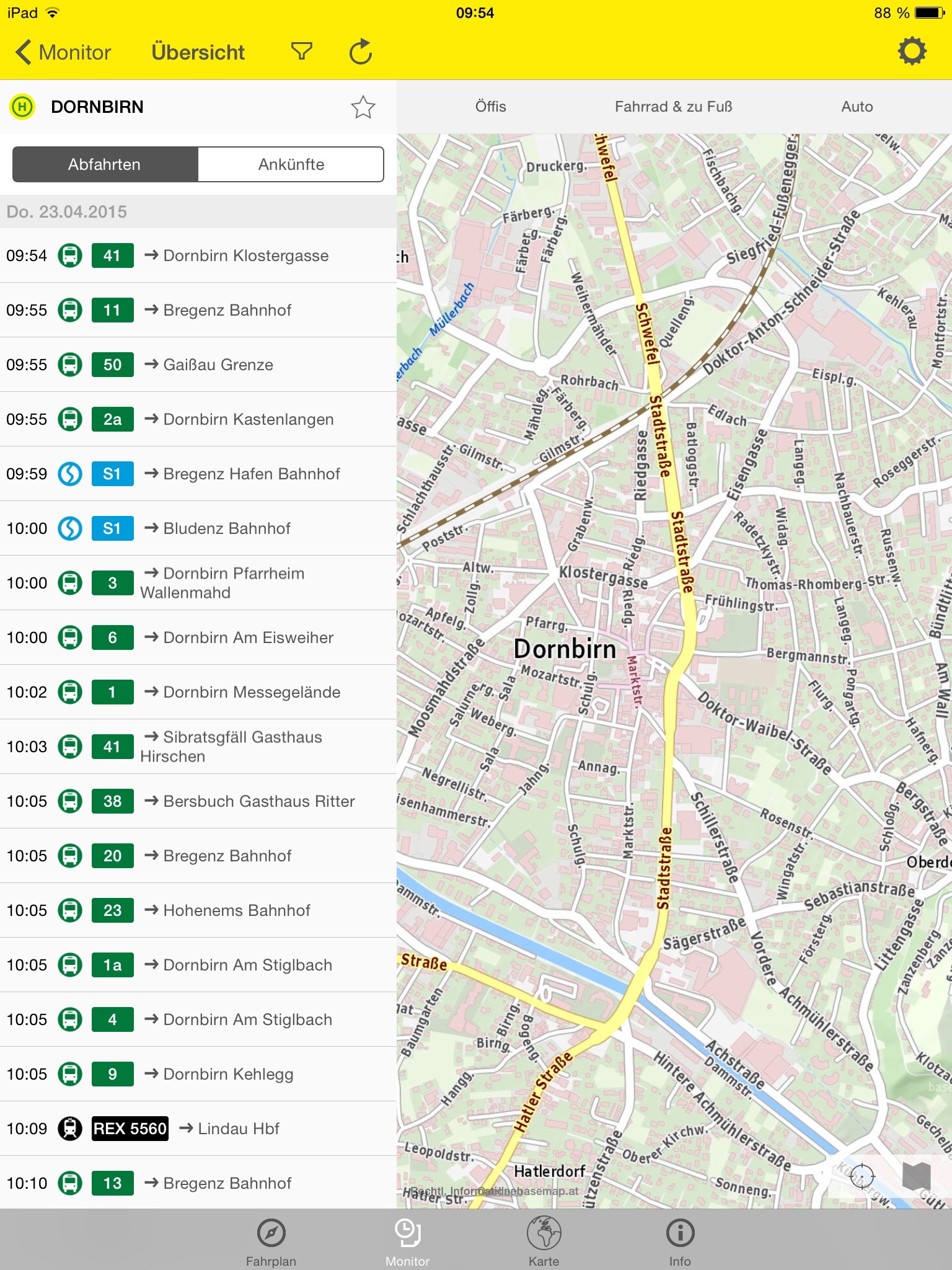
Task: Open the filter funnel icon
Action: pyautogui.click(x=302, y=51)
